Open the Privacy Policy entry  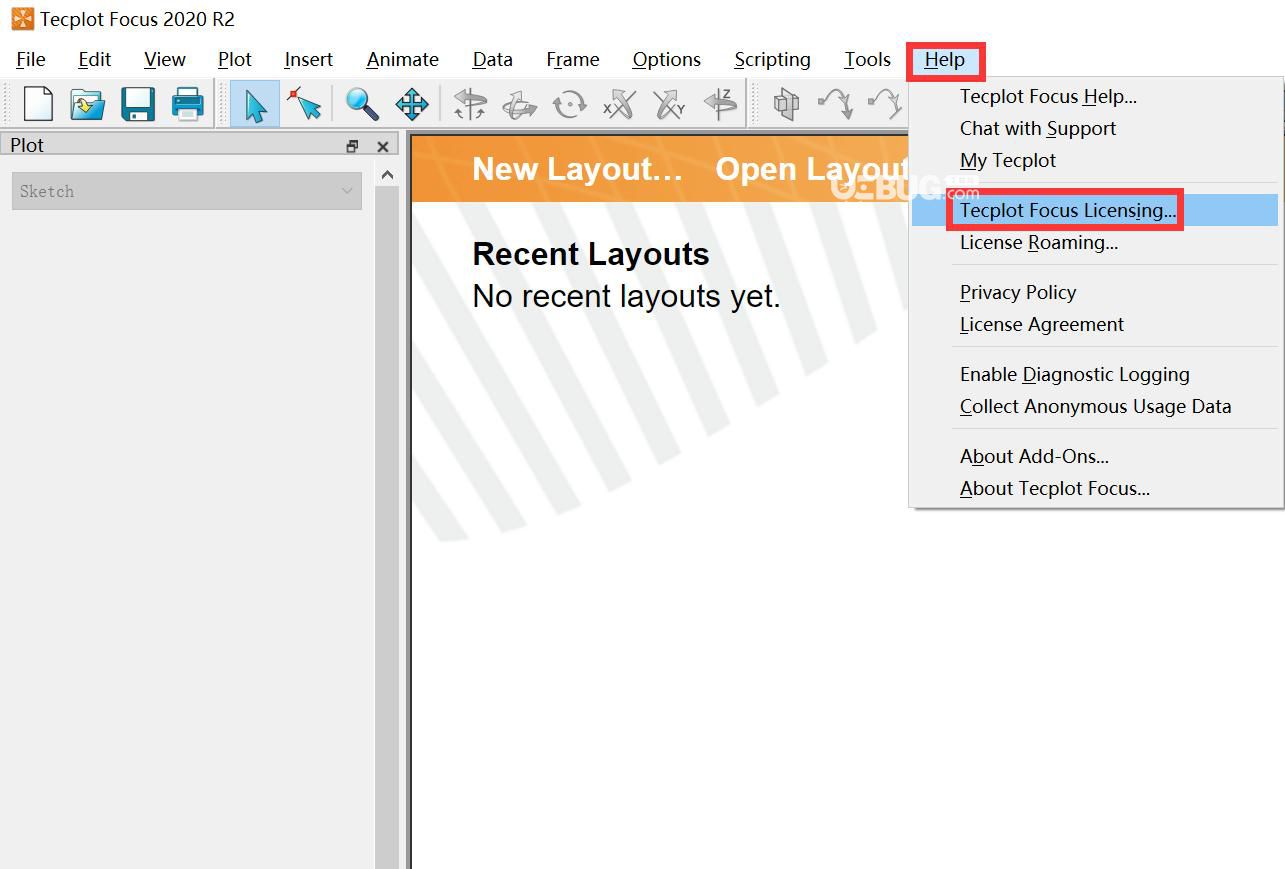(1095, 293)
